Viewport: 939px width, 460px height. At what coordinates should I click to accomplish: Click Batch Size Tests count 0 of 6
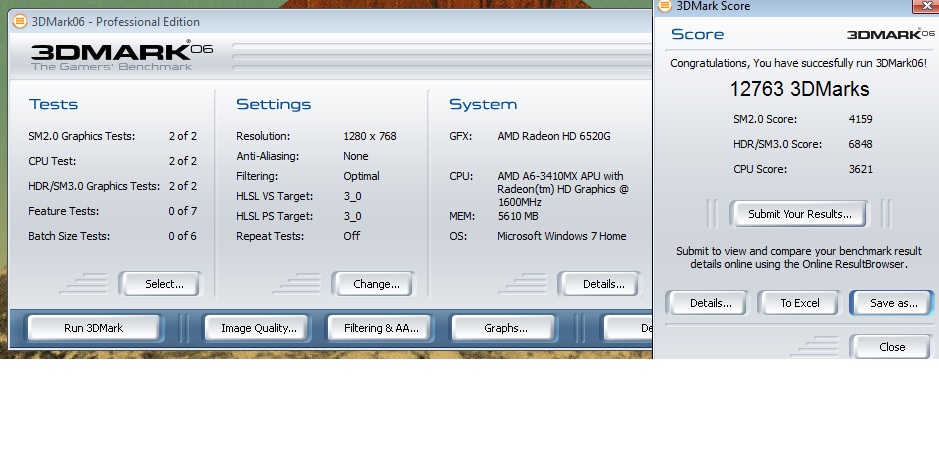click(x=183, y=236)
